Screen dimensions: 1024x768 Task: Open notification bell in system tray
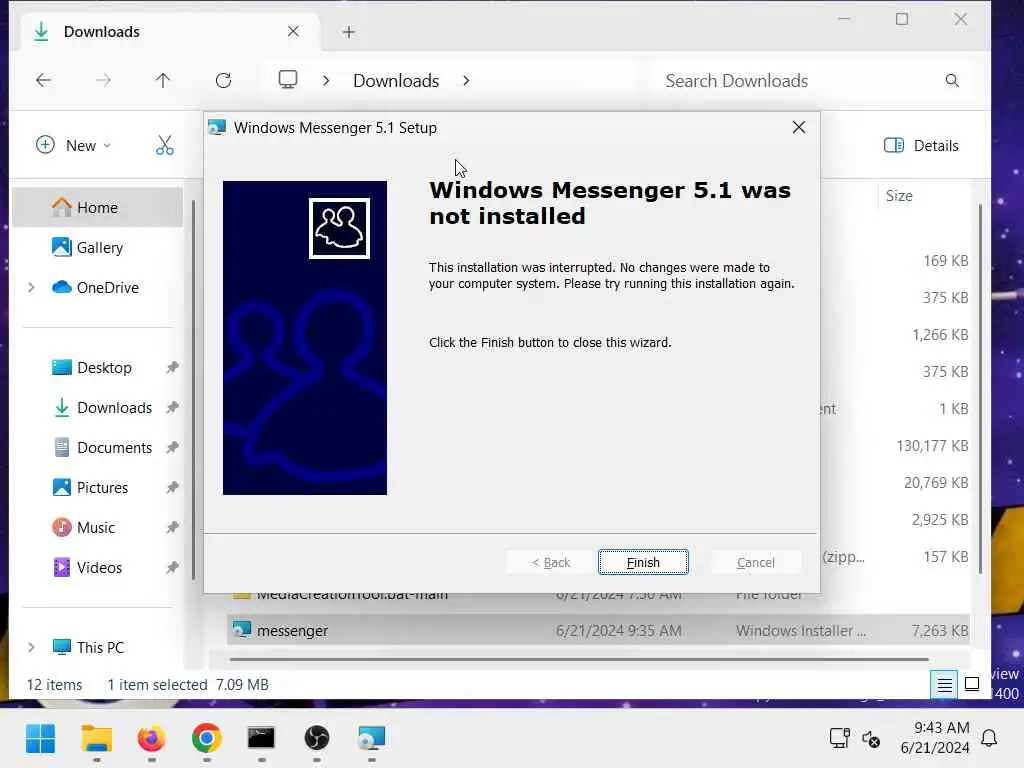click(989, 738)
